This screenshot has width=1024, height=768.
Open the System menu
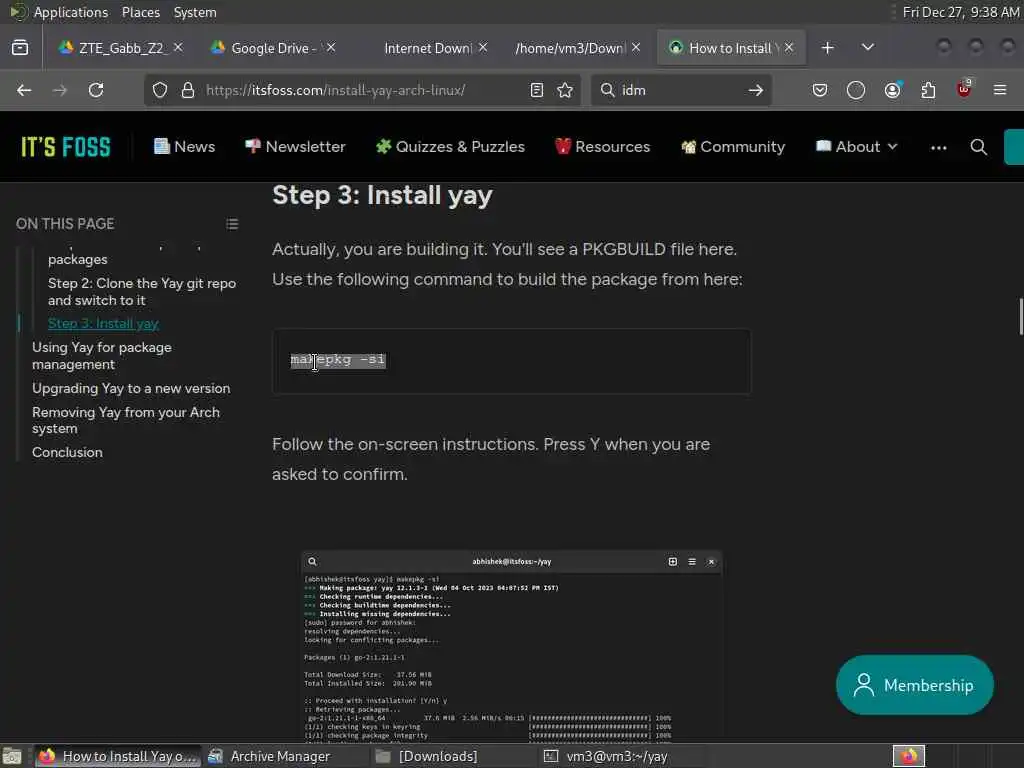(x=195, y=12)
